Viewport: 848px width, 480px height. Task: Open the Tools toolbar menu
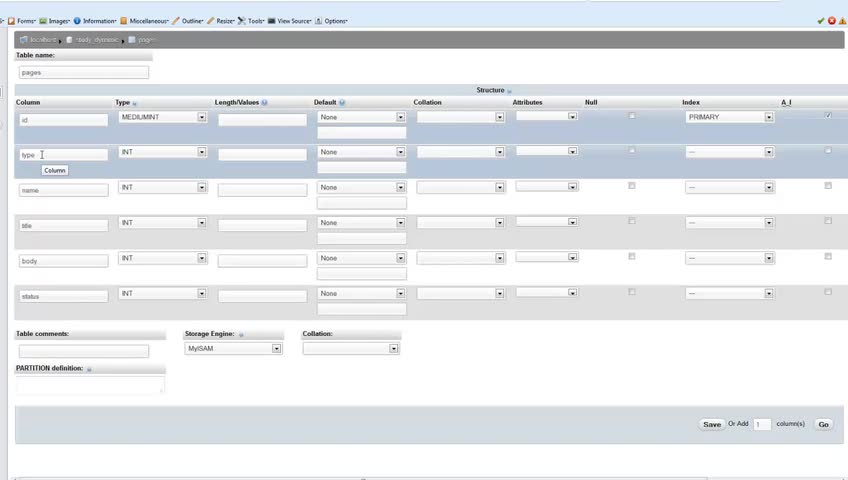pyautogui.click(x=251, y=21)
